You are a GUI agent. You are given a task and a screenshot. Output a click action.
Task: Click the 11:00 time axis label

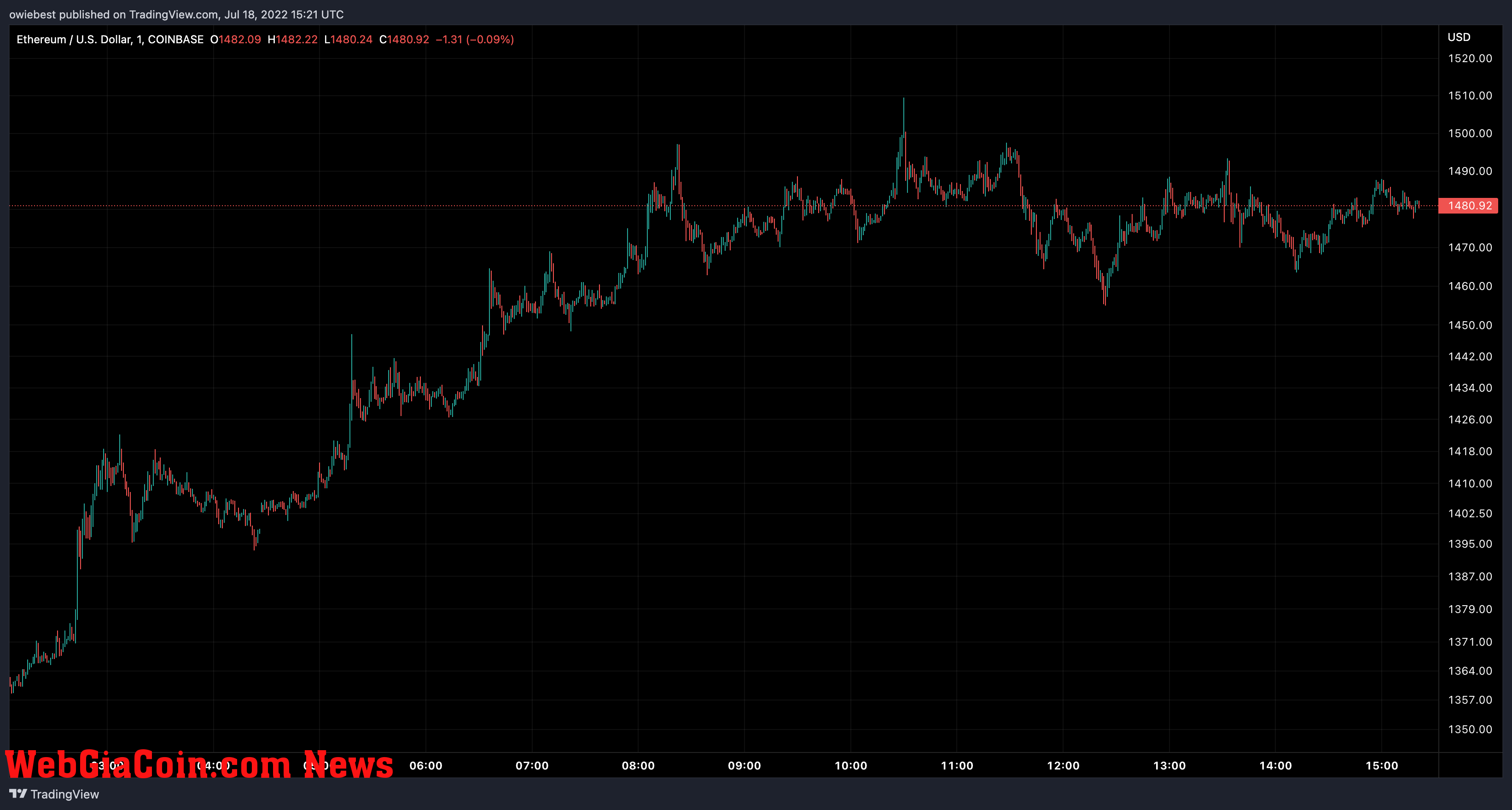[x=957, y=765]
